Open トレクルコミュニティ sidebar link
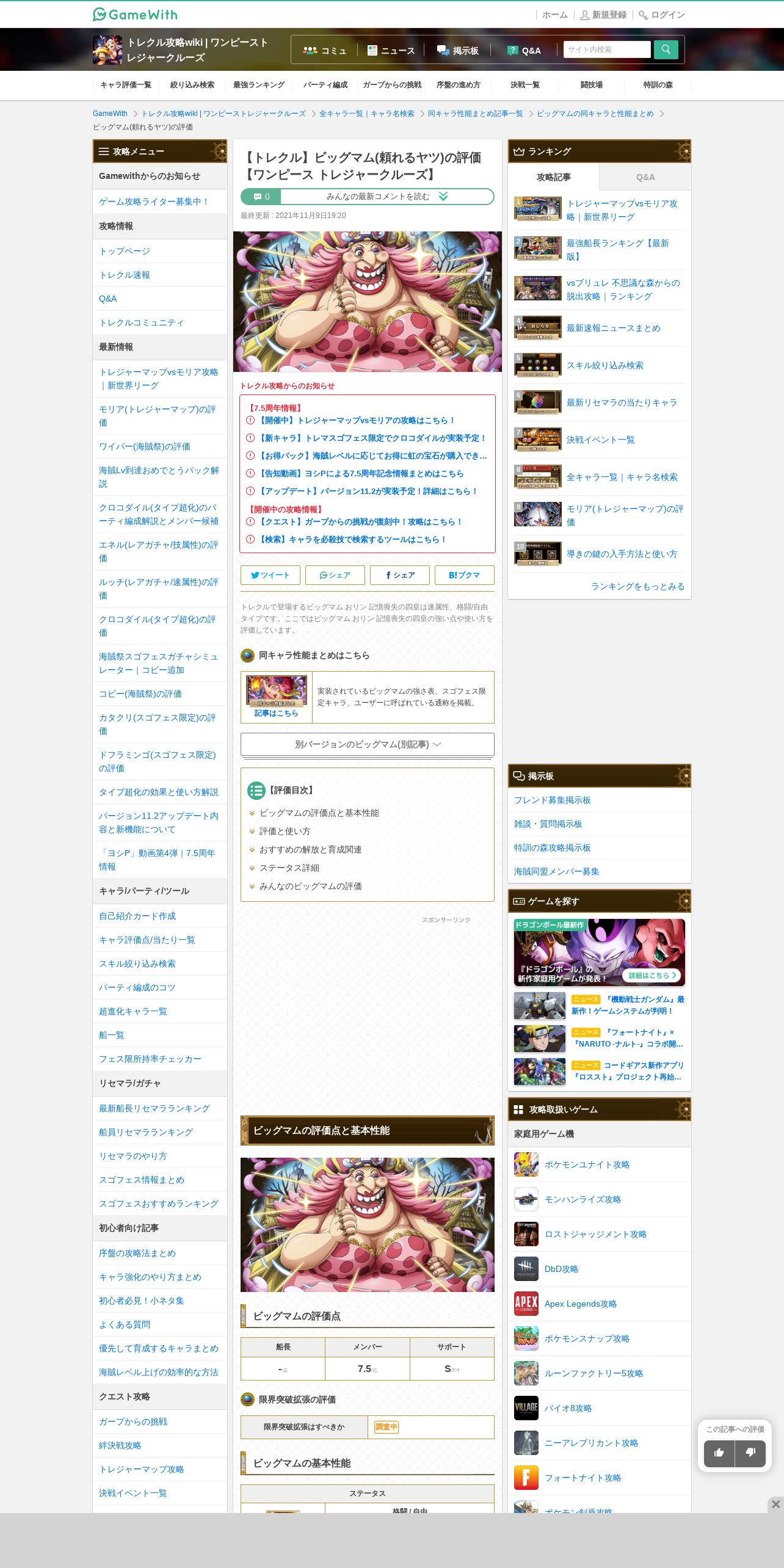Image resolution: width=784 pixels, height=1568 pixels. [x=142, y=322]
